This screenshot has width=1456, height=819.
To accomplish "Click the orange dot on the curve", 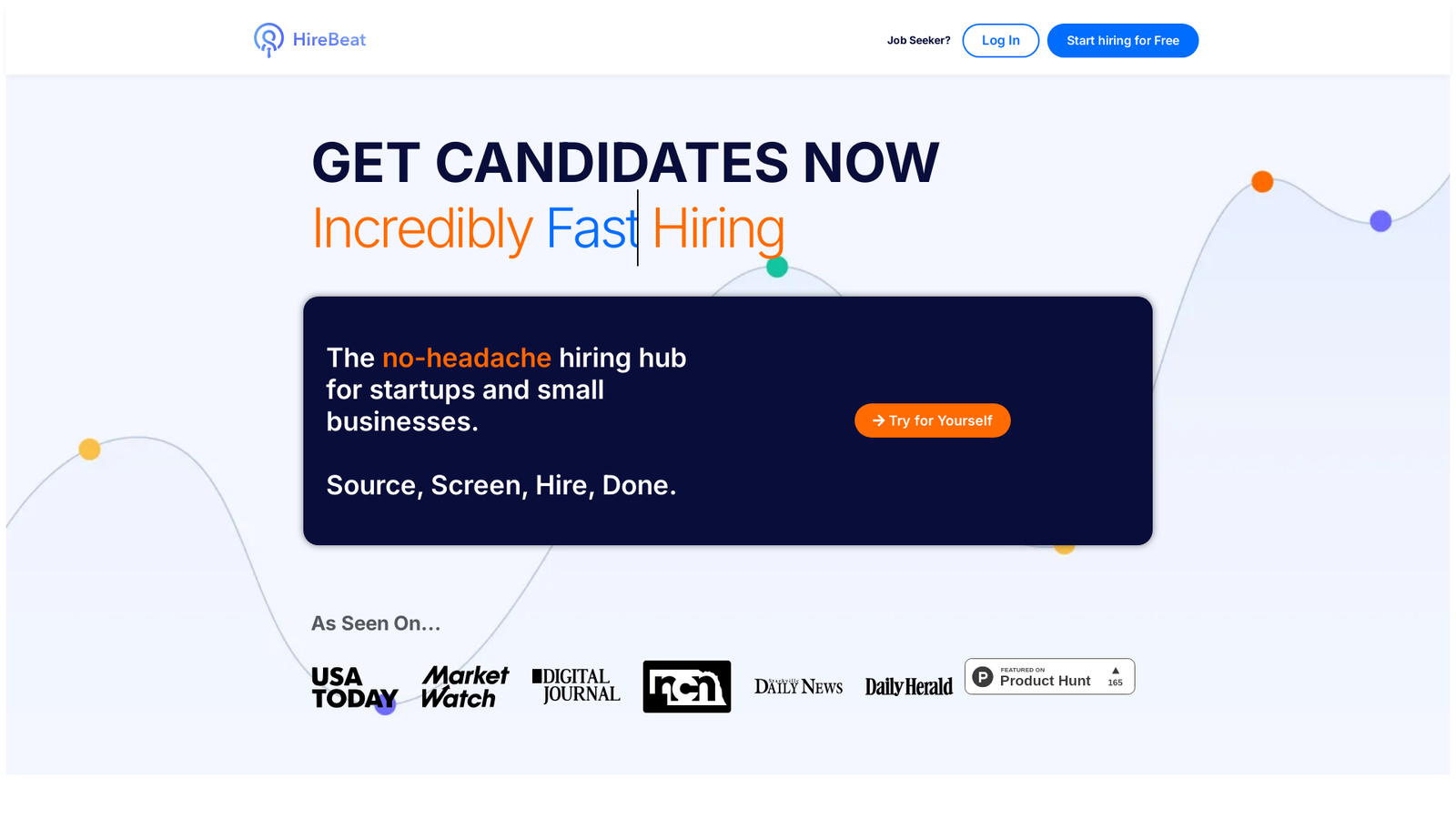I will coord(1262,181).
